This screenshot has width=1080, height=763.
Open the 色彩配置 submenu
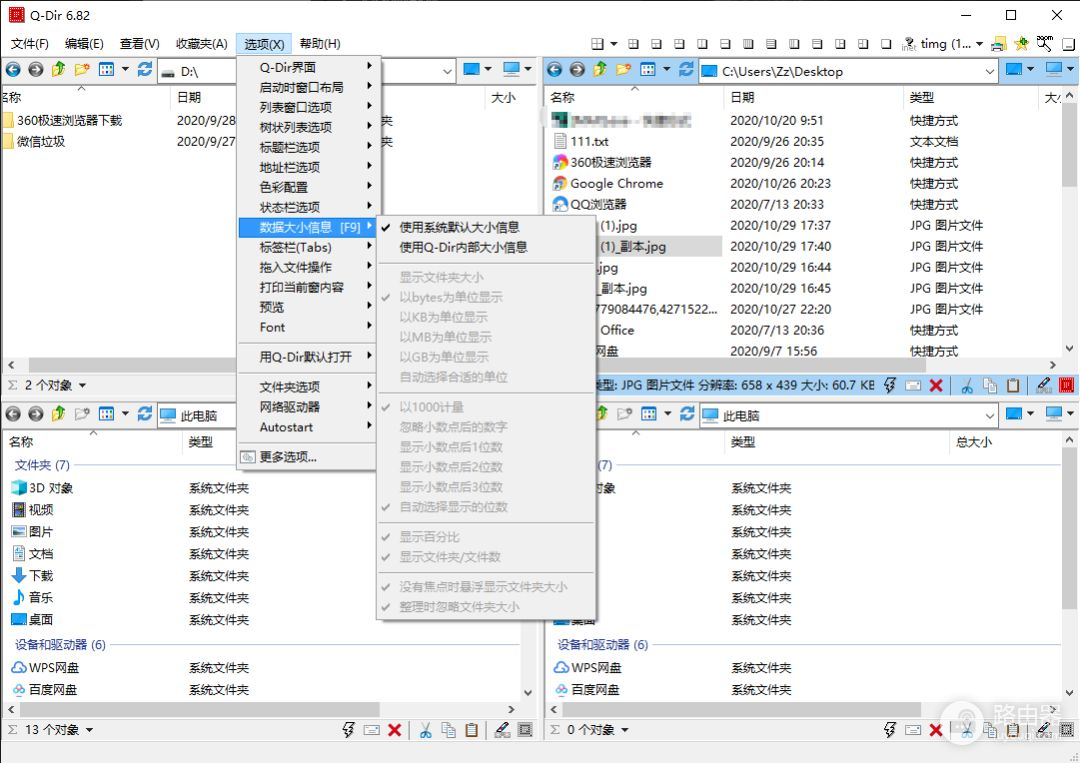pos(284,187)
